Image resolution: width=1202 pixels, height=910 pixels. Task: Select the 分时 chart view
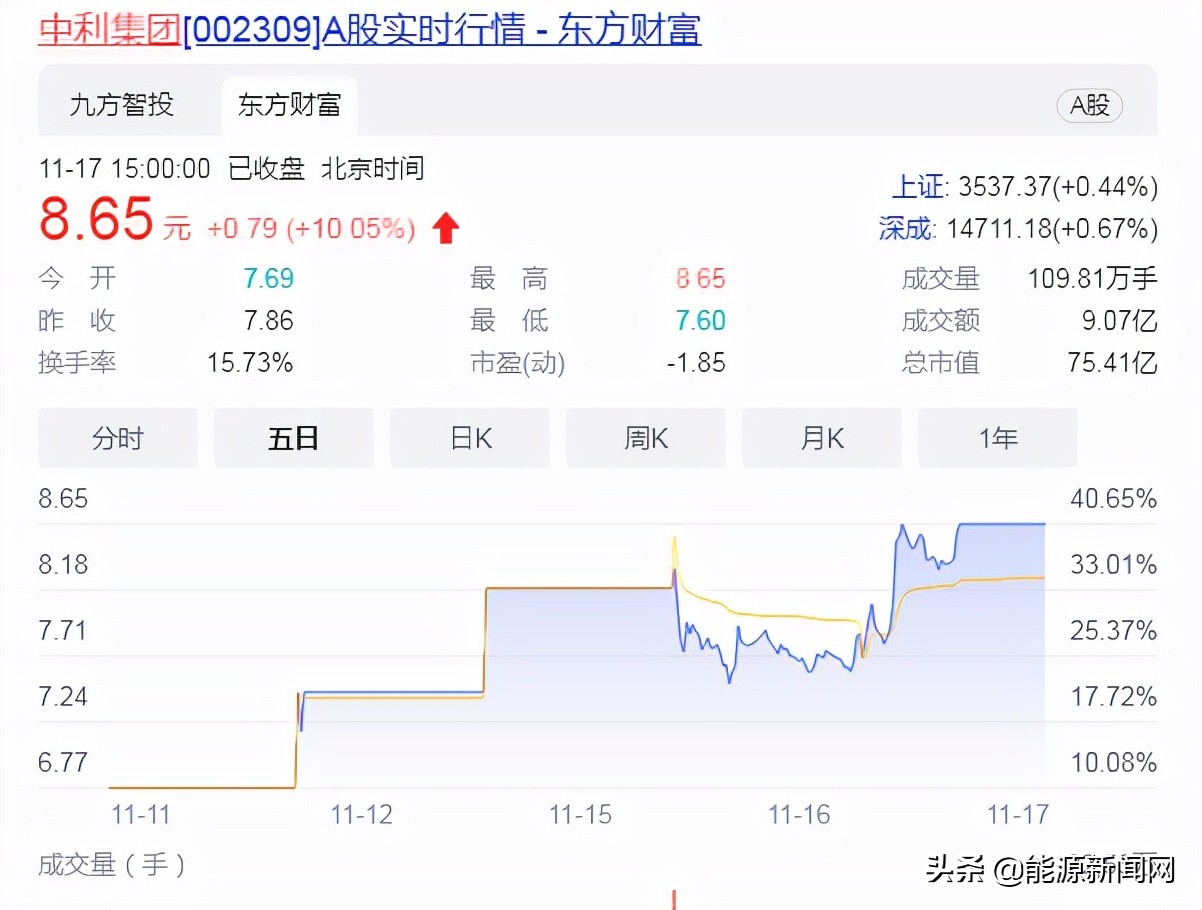[117, 437]
